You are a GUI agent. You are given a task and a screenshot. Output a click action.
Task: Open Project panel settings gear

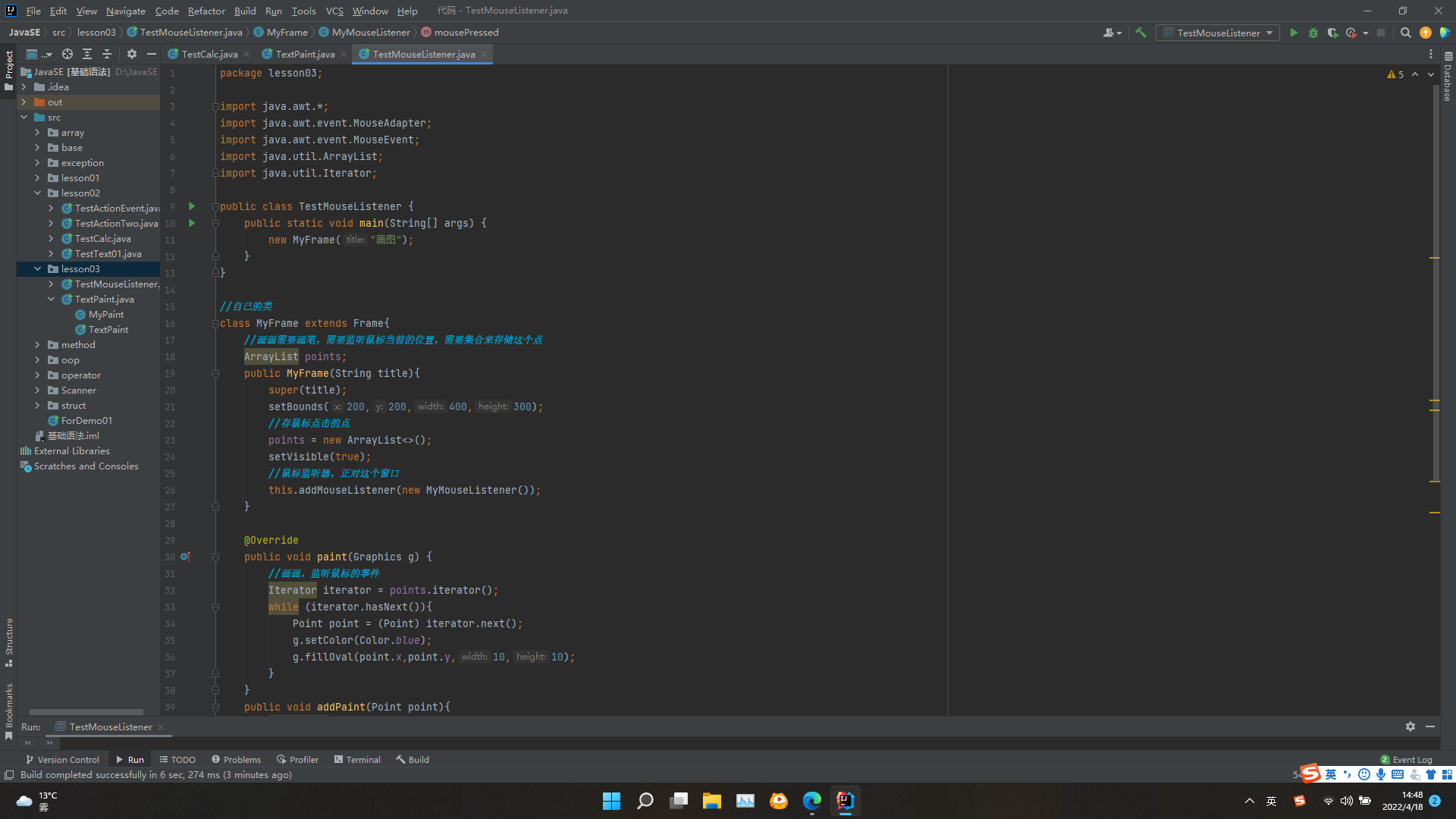(x=132, y=54)
